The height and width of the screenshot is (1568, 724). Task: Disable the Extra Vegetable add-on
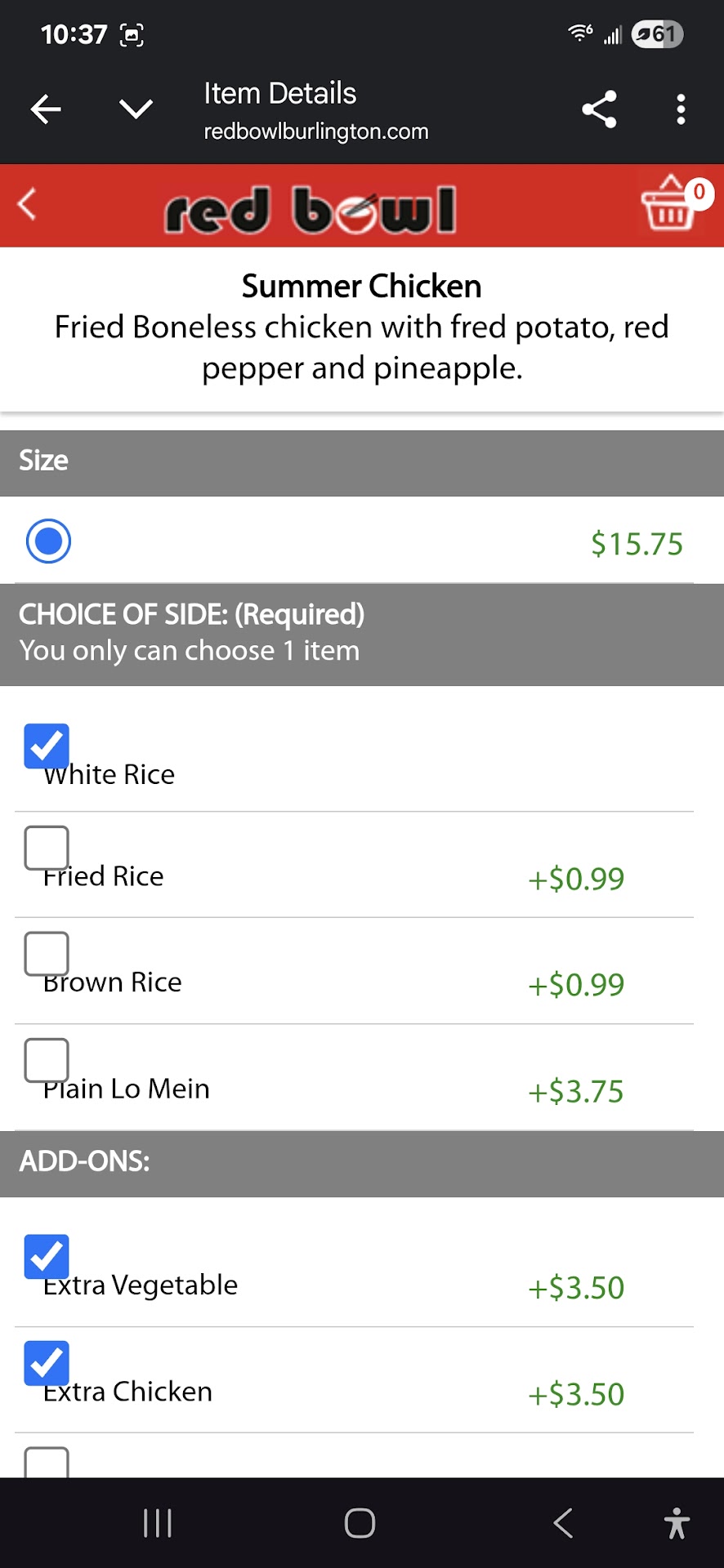click(47, 1257)
